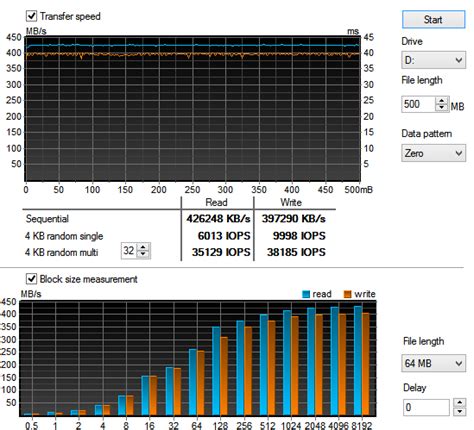Screen dimensions: 474x430
Task: Click the orange write bar for block size 128
Action: (224, 376)
